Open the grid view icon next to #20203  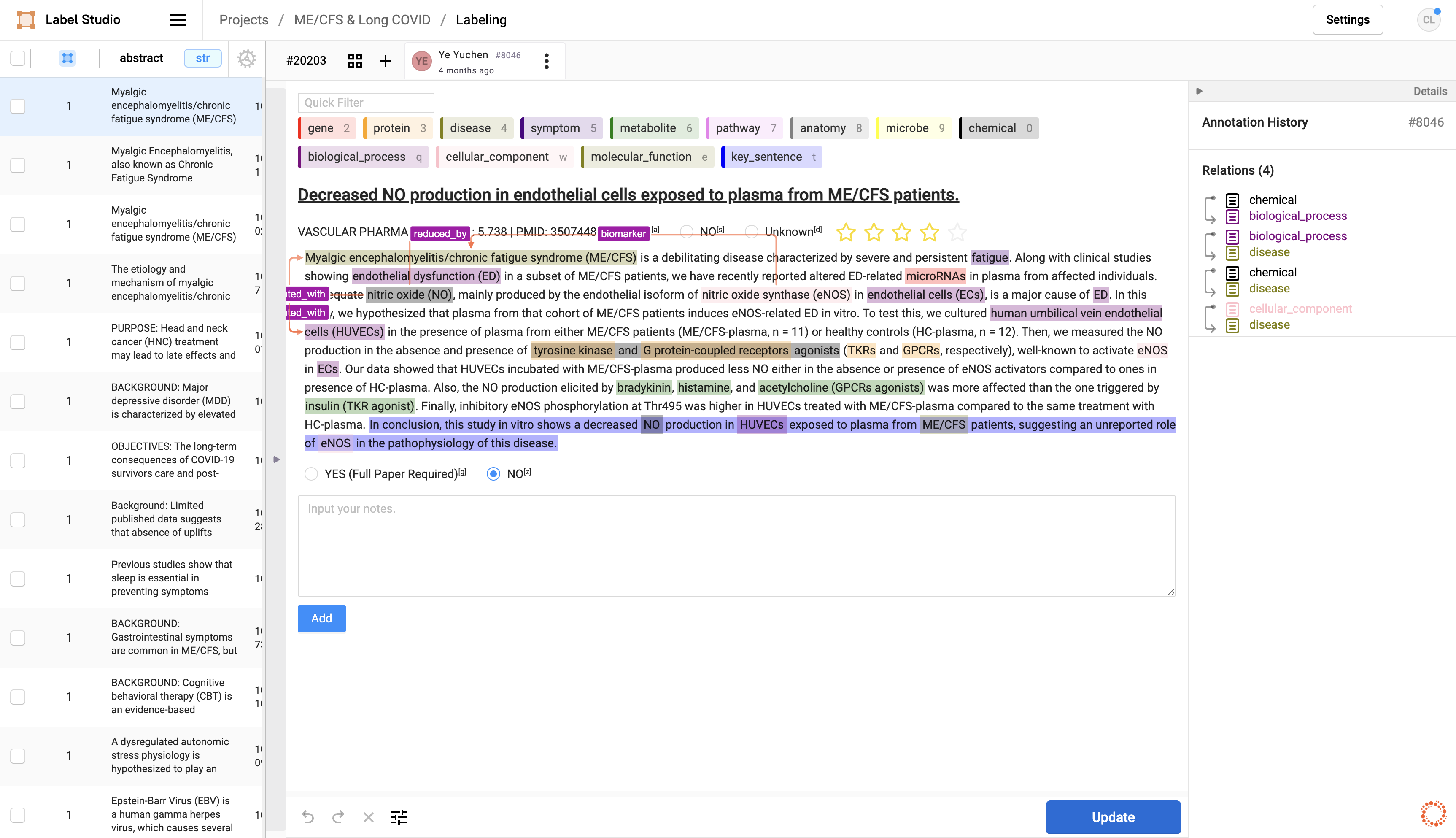(355, 60)
